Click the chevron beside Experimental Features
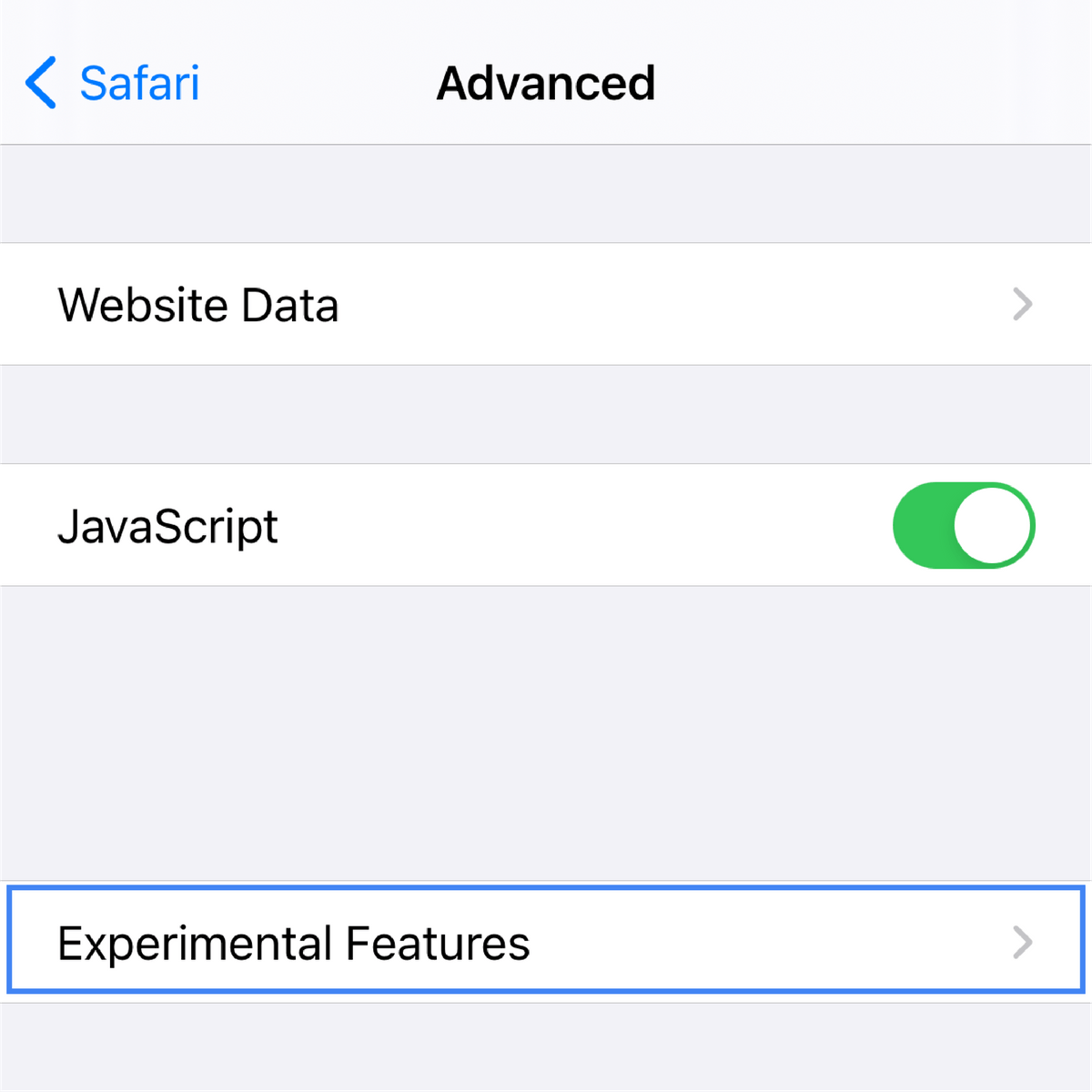This screenshot has width=1092, height=1092. [x=1023, y=943]
